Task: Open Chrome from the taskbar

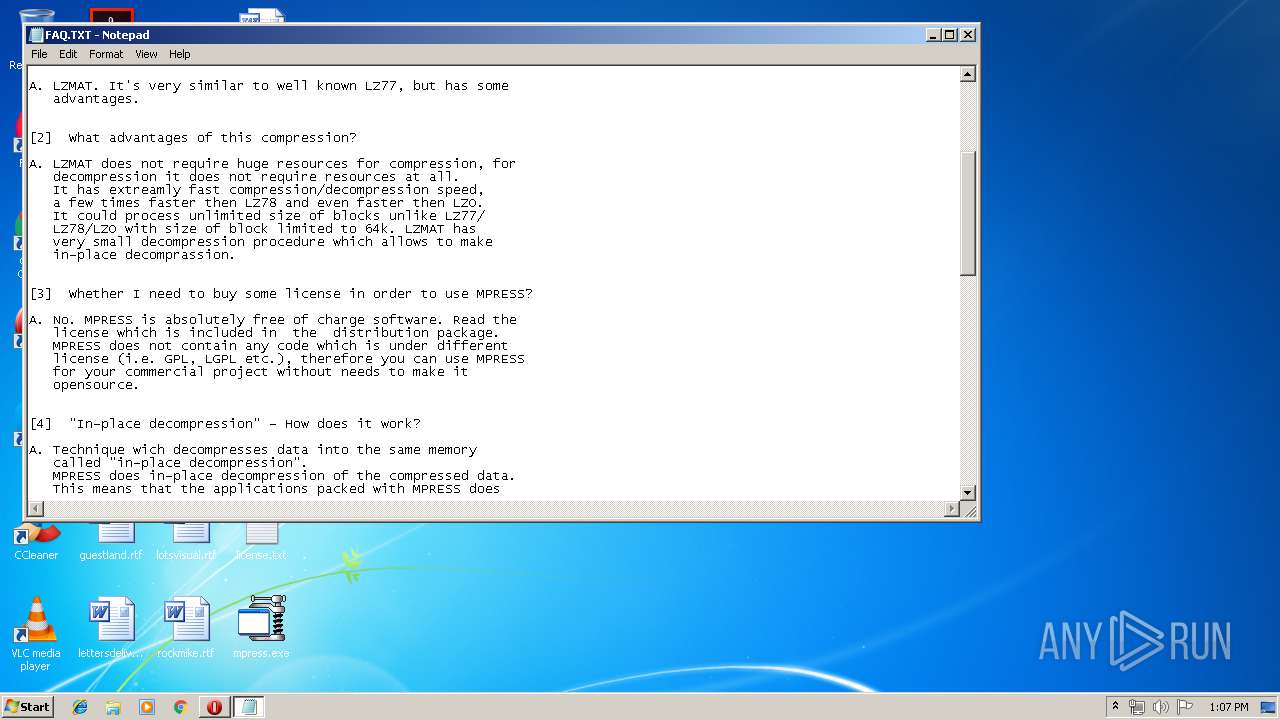Action: [180, 707]
